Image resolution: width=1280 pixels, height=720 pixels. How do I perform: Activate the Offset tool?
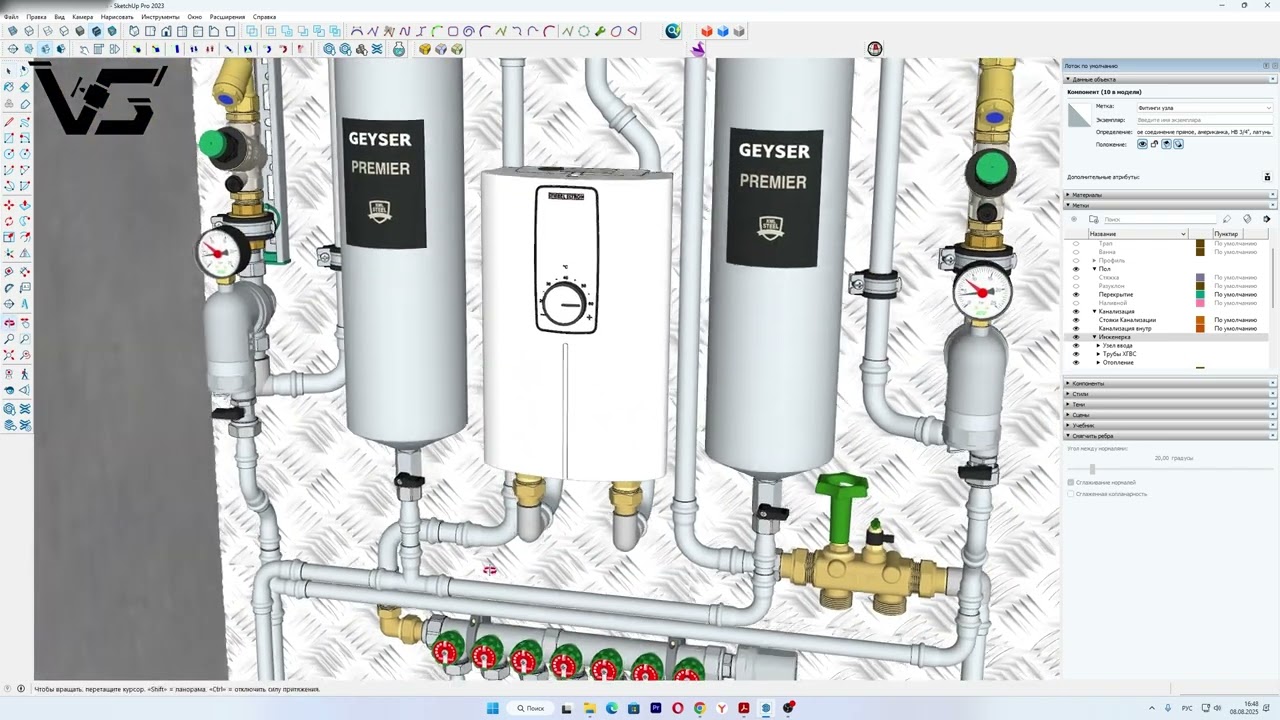pos(25,236)
